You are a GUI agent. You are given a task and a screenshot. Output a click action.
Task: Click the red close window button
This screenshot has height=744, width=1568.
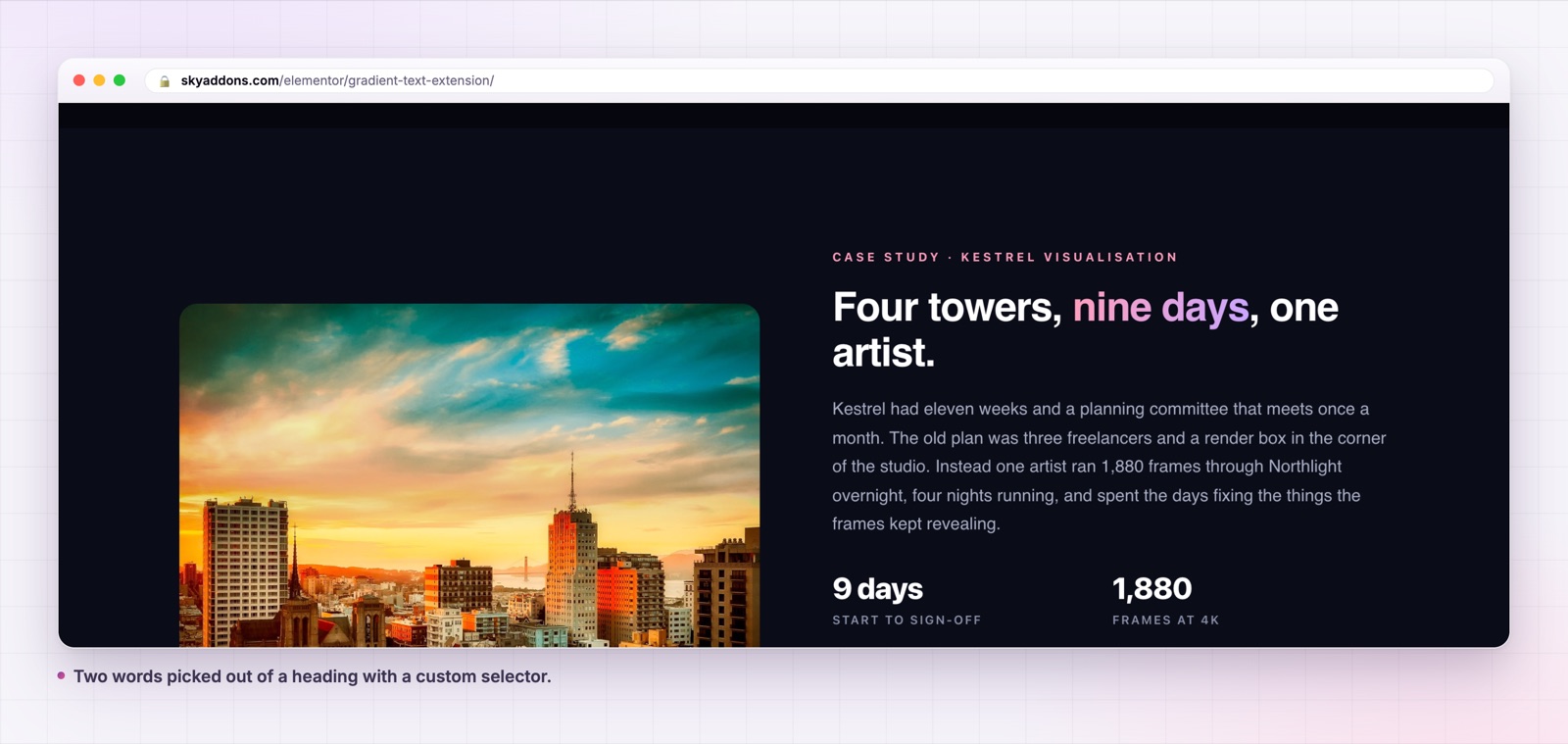pyautogui.click(x=79, y=80)
